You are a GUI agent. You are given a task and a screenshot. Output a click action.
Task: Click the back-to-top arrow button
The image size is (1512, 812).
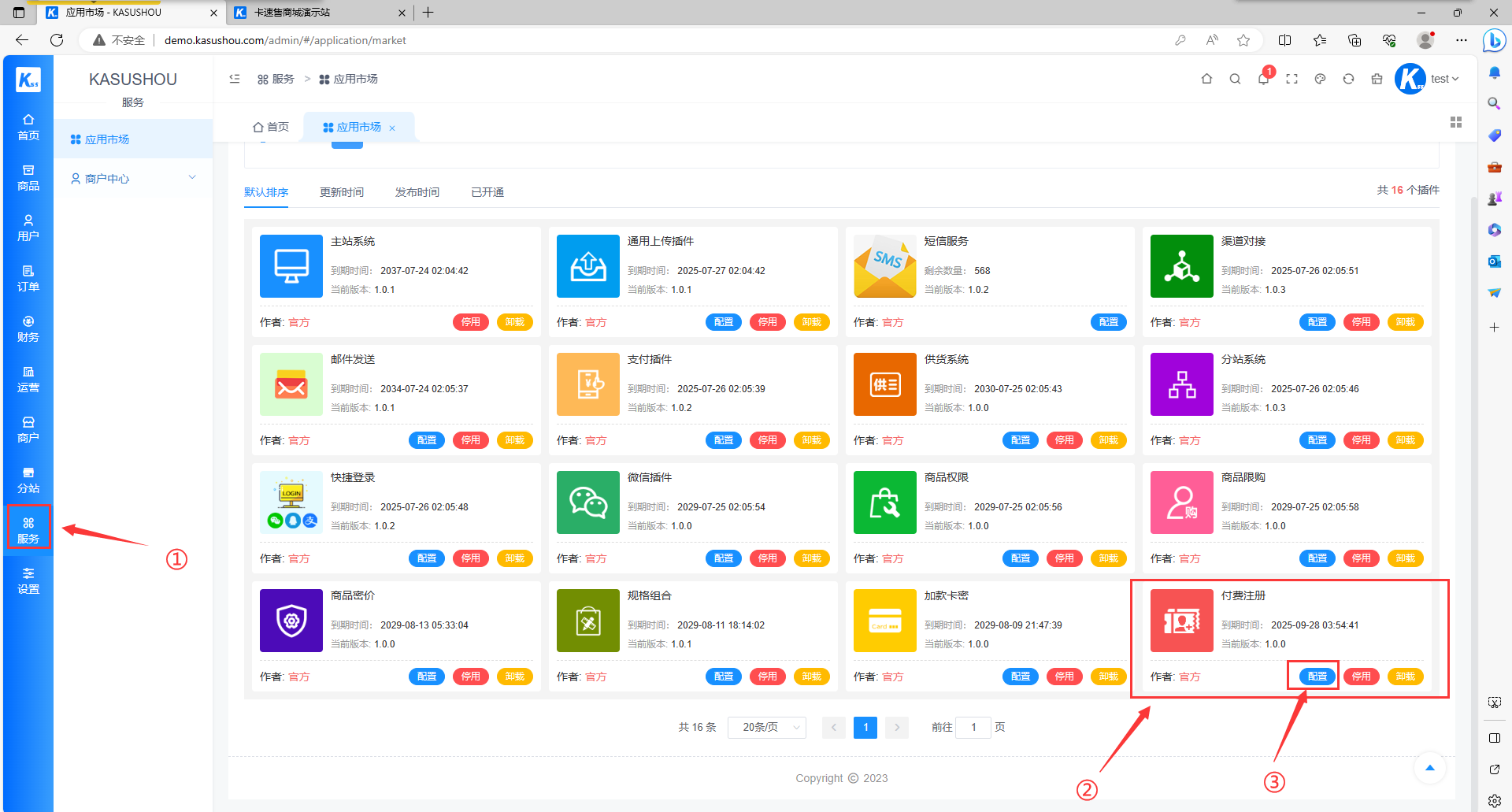tap(1430, 768)
